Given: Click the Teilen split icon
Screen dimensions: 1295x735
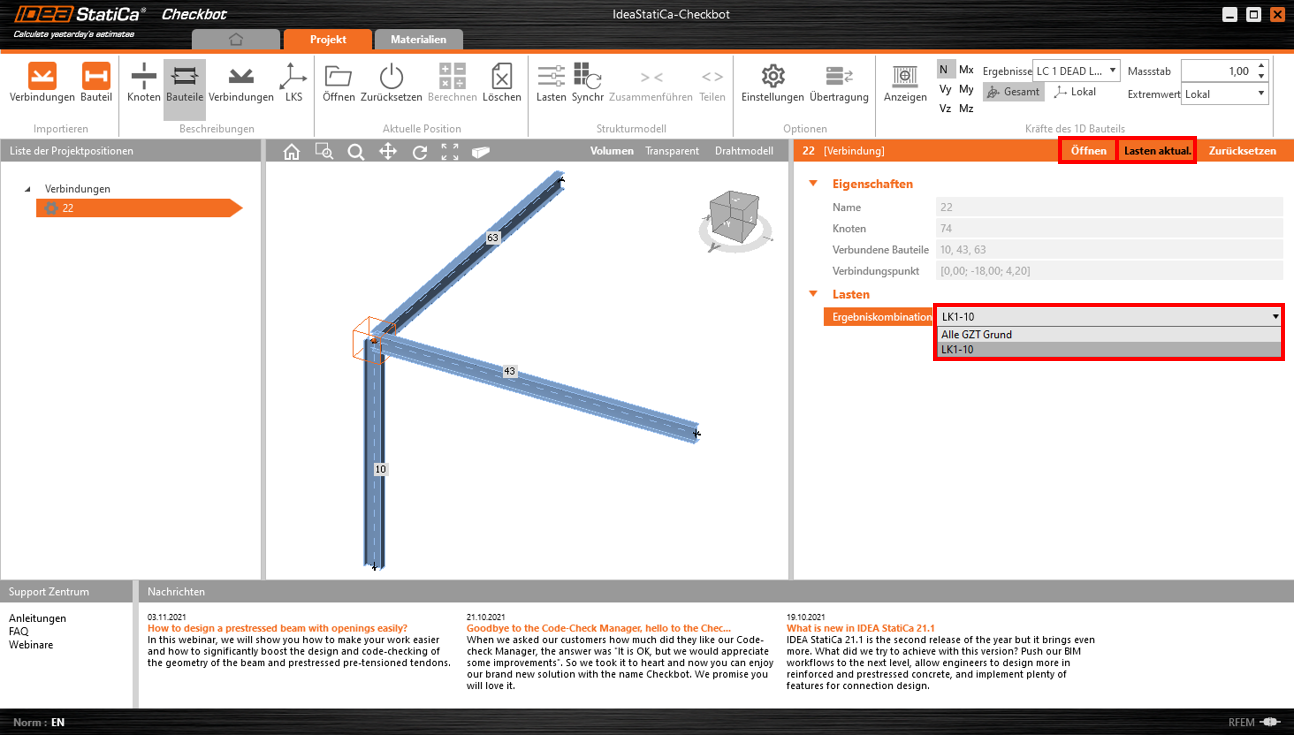Looking at the screenshot, I should pos(712,83).
